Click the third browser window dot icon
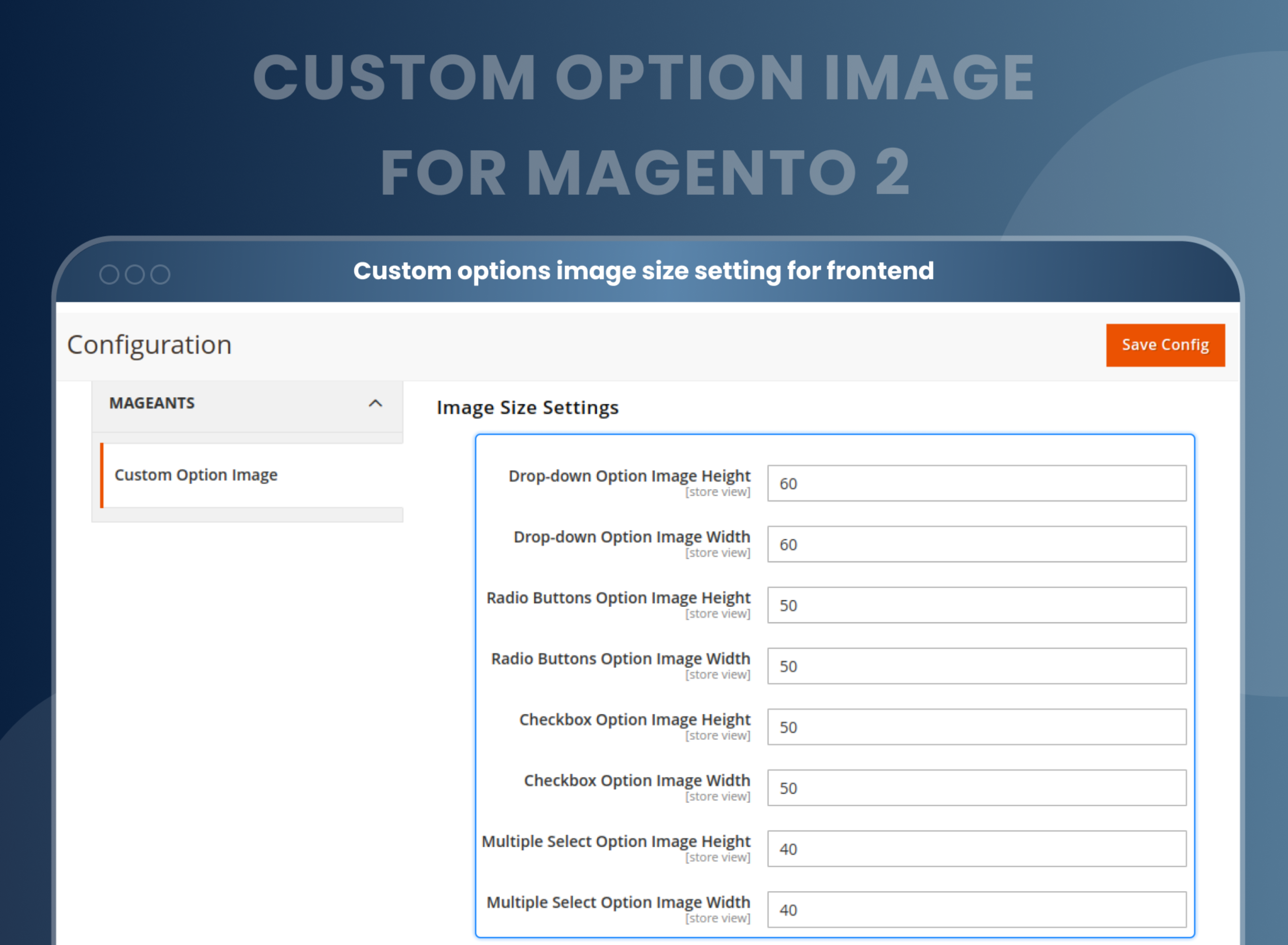This screenshot has width=1288, height=945. point(161,274)
